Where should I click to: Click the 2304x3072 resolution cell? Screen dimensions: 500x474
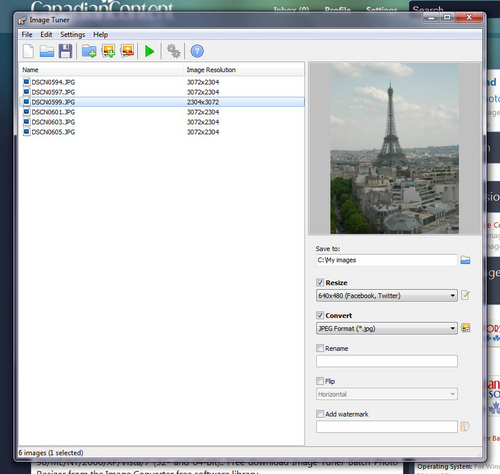[x=203, y=102]
